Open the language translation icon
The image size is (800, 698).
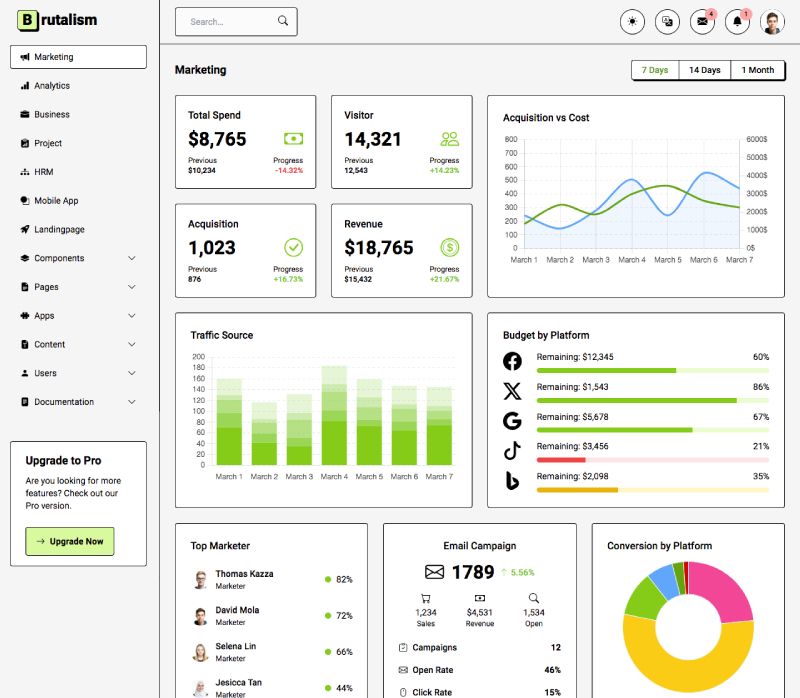(667, 22)
